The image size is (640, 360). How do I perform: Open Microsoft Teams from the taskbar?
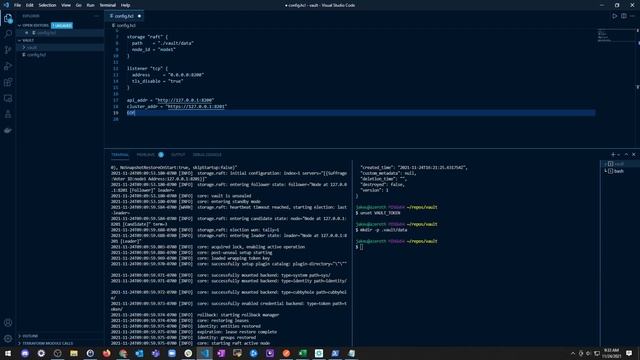[156, 353]
